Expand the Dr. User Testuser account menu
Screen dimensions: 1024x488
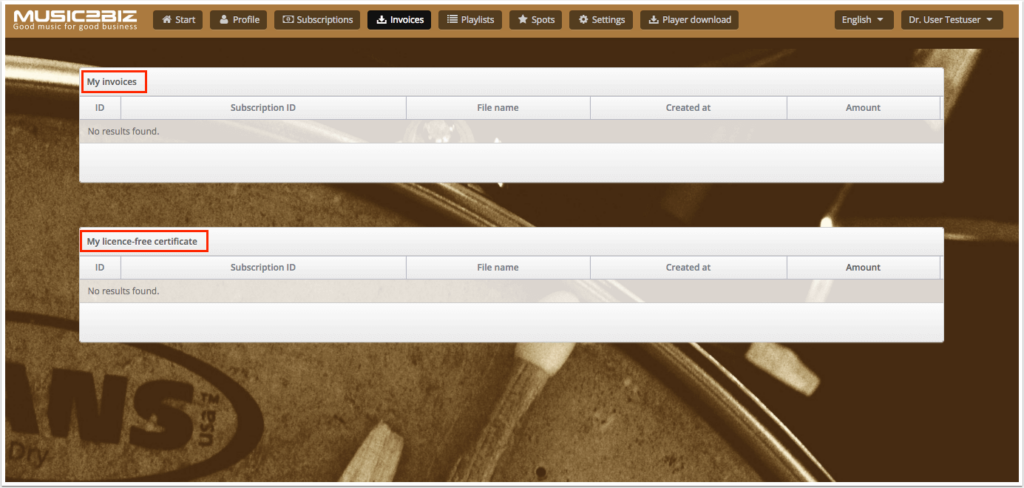(952, 20)
